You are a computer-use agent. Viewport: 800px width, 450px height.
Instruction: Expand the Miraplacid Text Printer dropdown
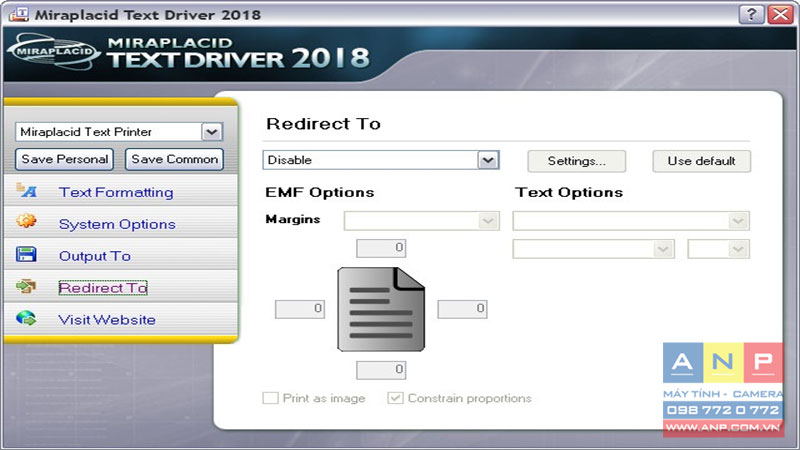point(119,132)
